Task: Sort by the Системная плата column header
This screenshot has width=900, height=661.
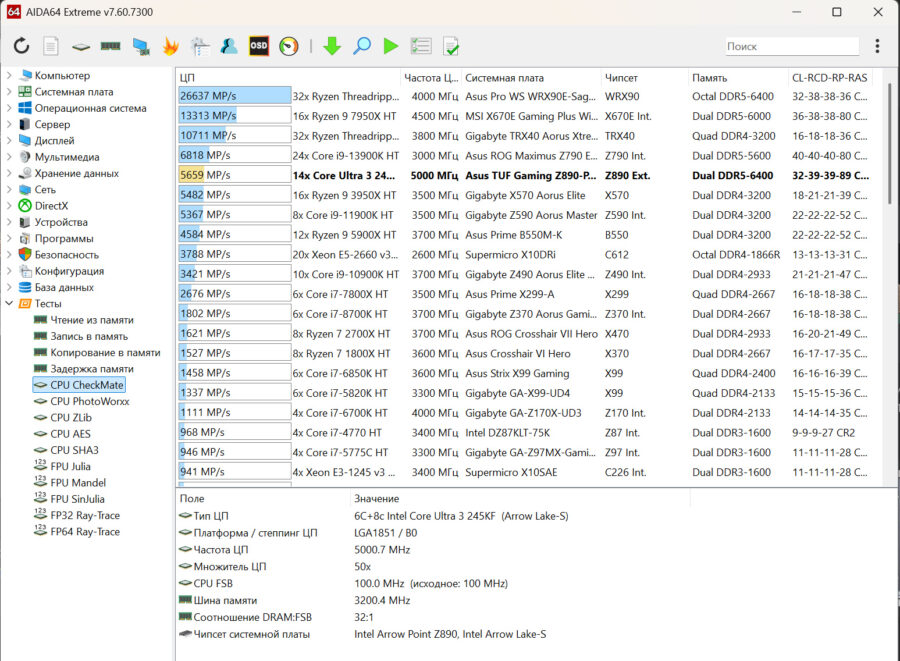Action: coord(531,77)
